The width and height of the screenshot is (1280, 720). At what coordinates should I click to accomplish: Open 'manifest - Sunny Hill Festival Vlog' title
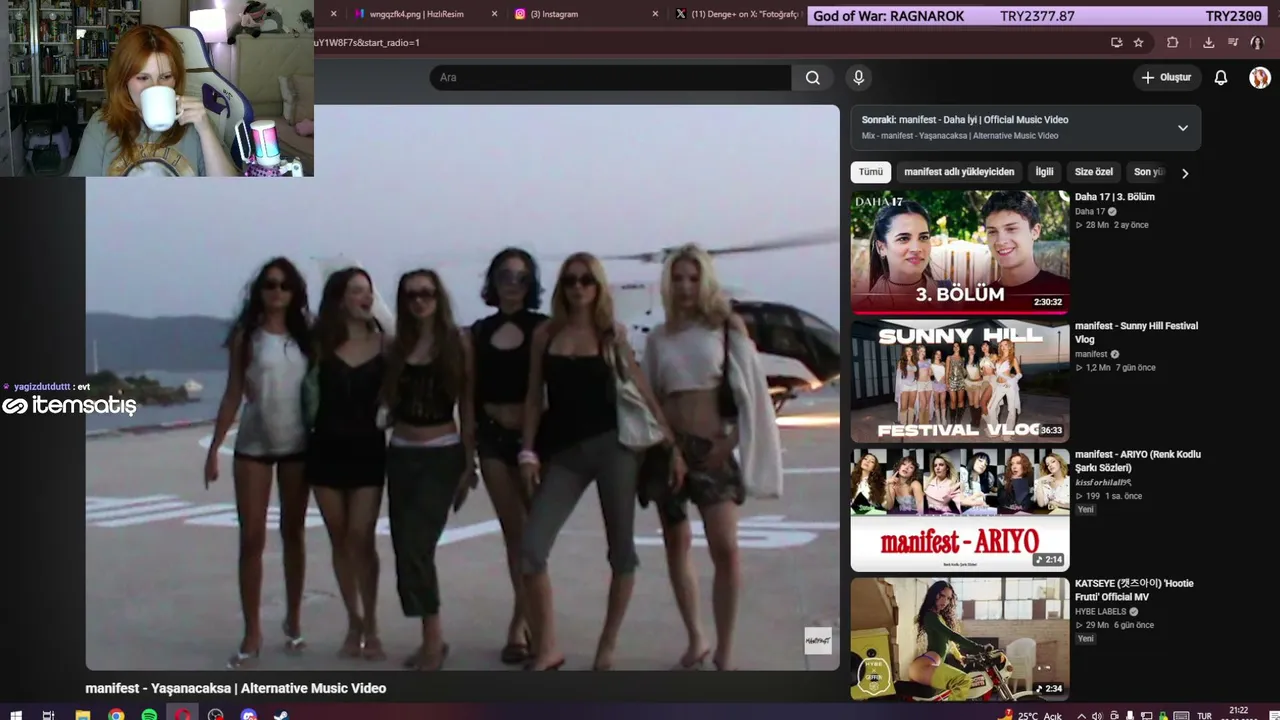point(1136,333)
